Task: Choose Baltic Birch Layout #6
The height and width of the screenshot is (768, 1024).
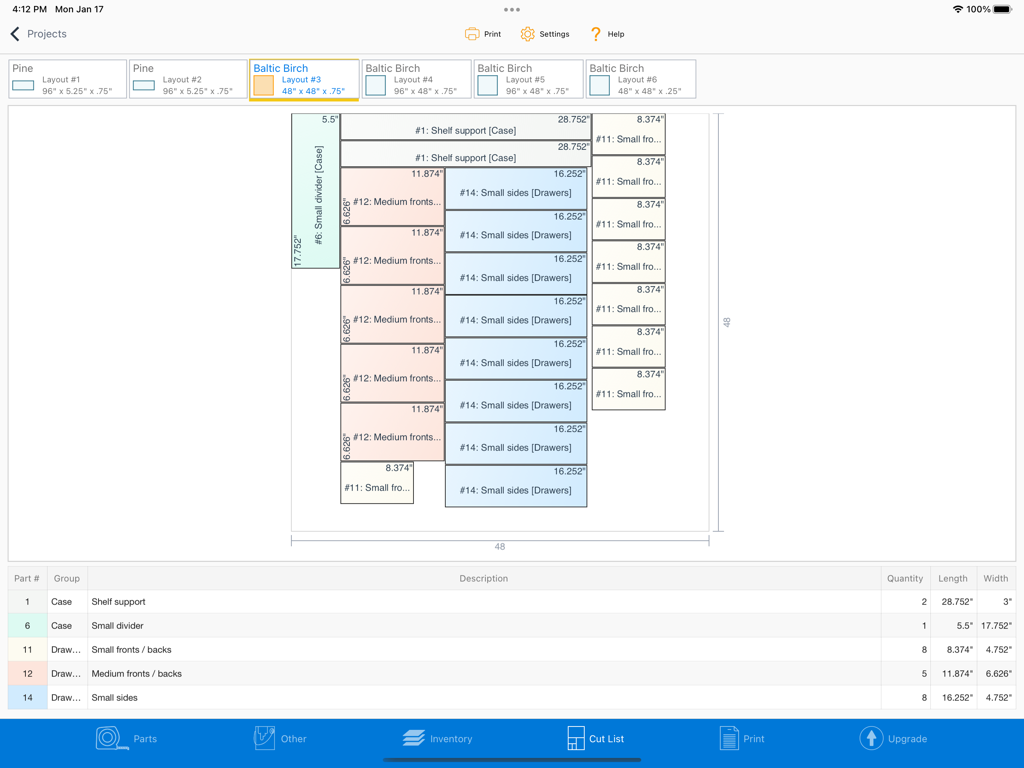Action: coord(640,79)
